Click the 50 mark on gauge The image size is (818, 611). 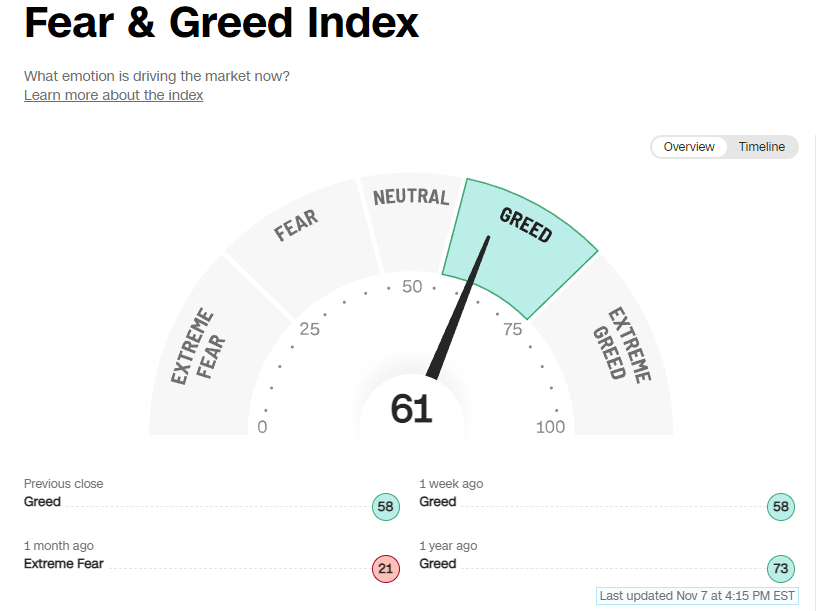(x=412, y=286)
